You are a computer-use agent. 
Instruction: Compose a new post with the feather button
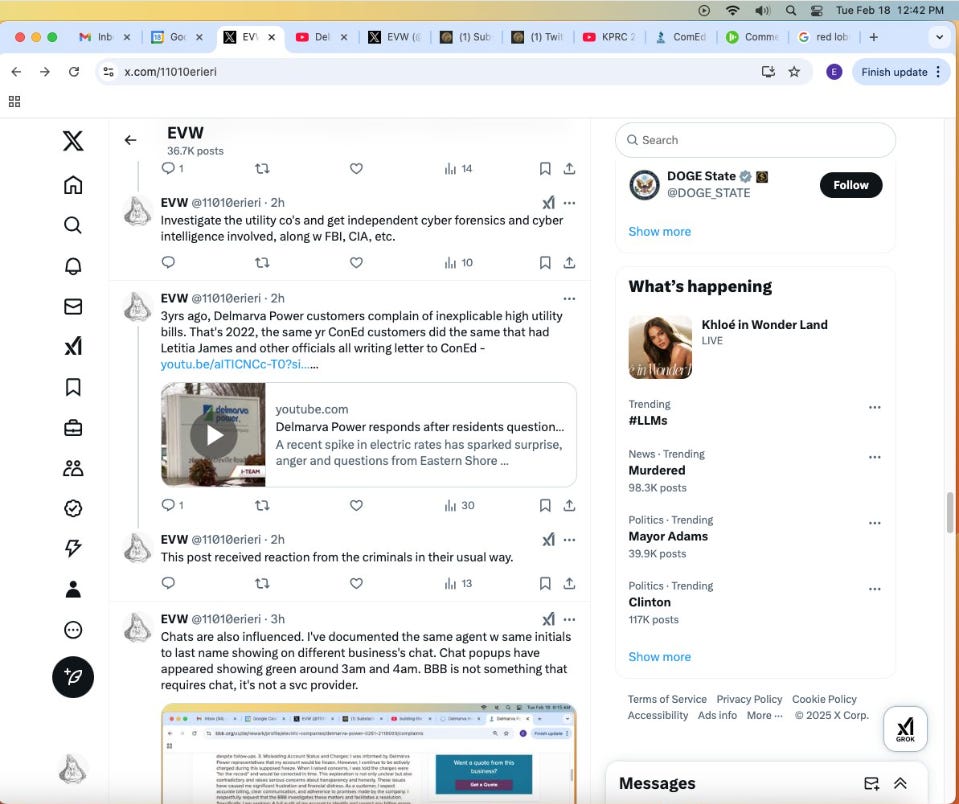pyautogui.click(x=73, y=677)
